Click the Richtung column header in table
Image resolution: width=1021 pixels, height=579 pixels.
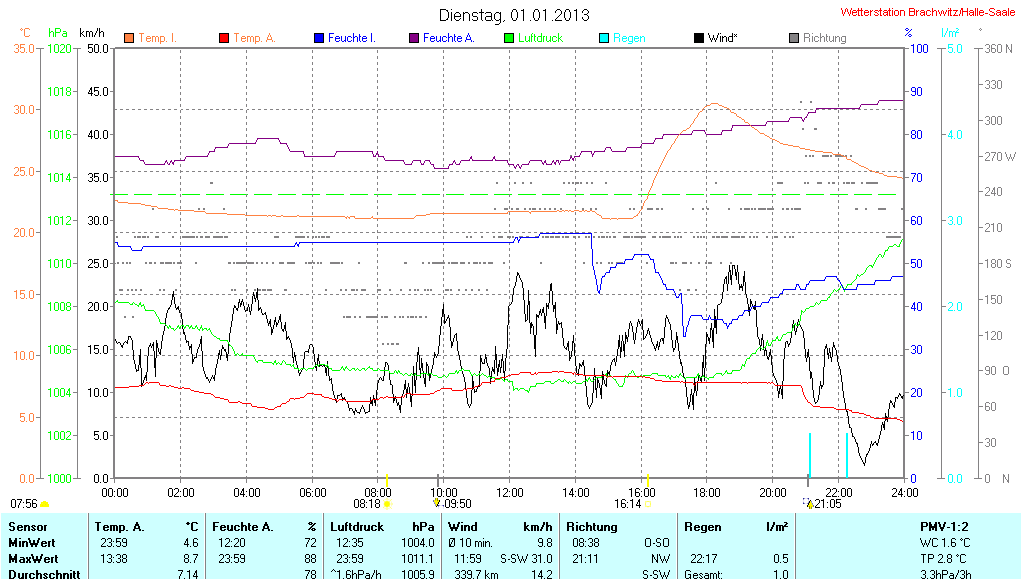592,526
